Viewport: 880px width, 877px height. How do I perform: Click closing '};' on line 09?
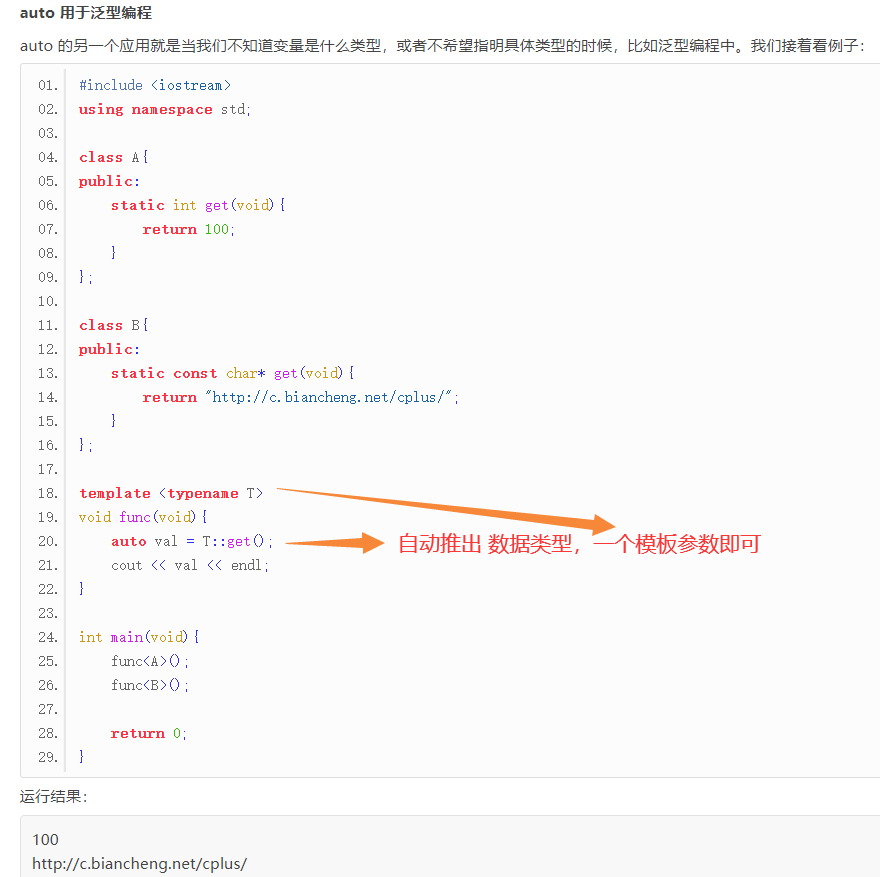pyautogui.click(x=85, y=277)
